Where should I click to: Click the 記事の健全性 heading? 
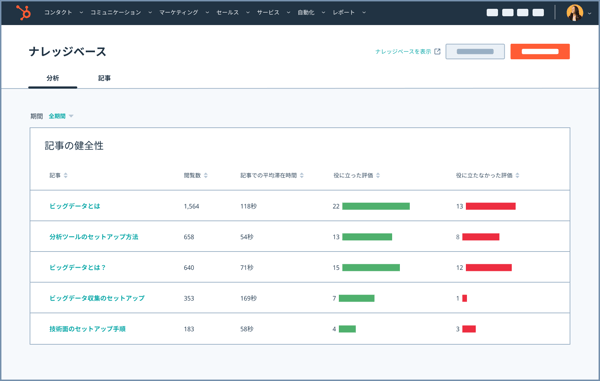point(74,146)
